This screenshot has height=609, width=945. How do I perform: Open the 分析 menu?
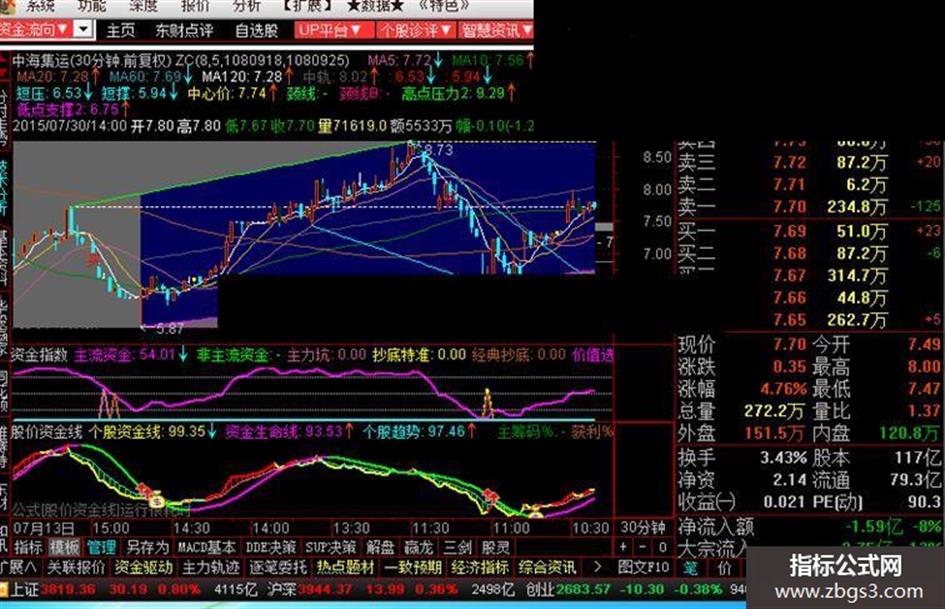pos(246,6)
